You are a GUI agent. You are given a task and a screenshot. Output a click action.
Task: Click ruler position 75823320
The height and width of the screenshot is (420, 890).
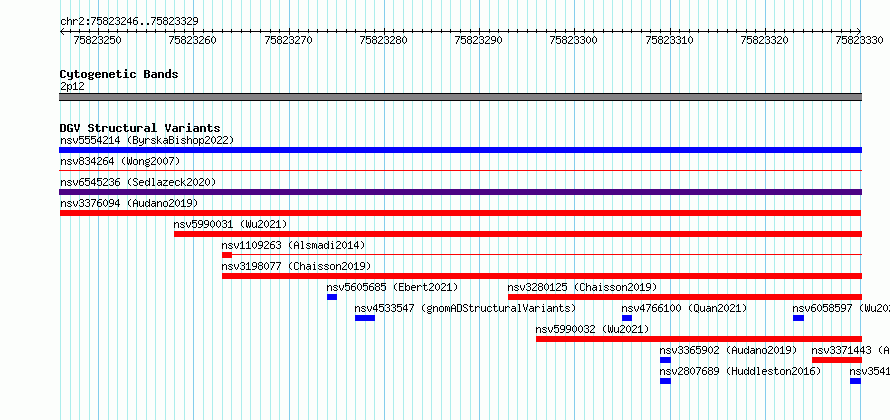(x=765, y=41)
